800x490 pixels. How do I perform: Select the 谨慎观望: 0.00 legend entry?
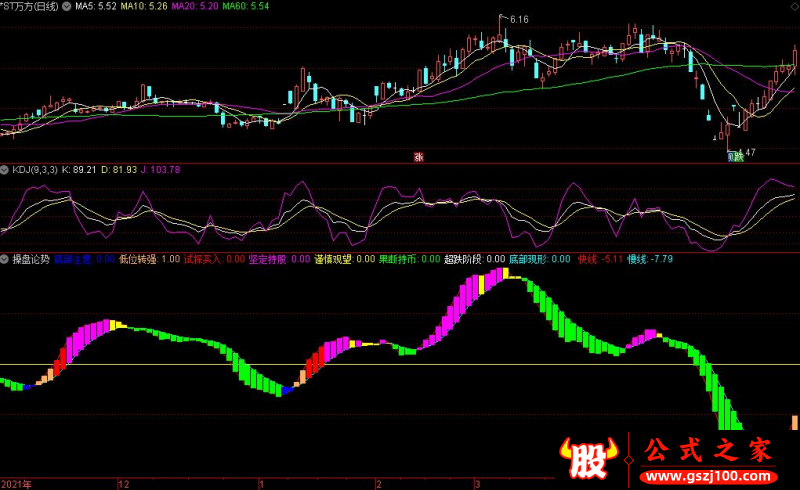[x=344, y=259]
